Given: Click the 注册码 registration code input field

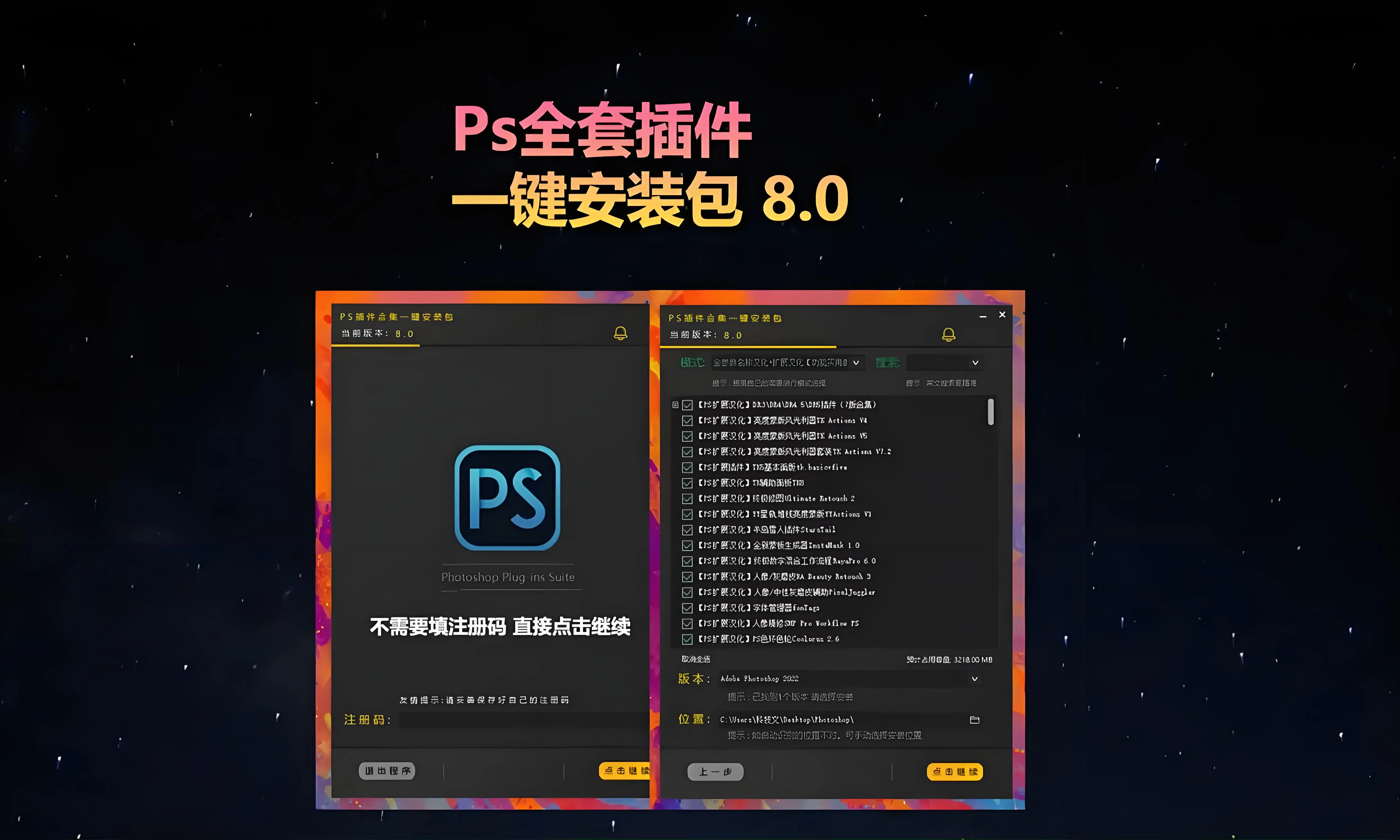Looking at the screenshot, I should 523,720.
